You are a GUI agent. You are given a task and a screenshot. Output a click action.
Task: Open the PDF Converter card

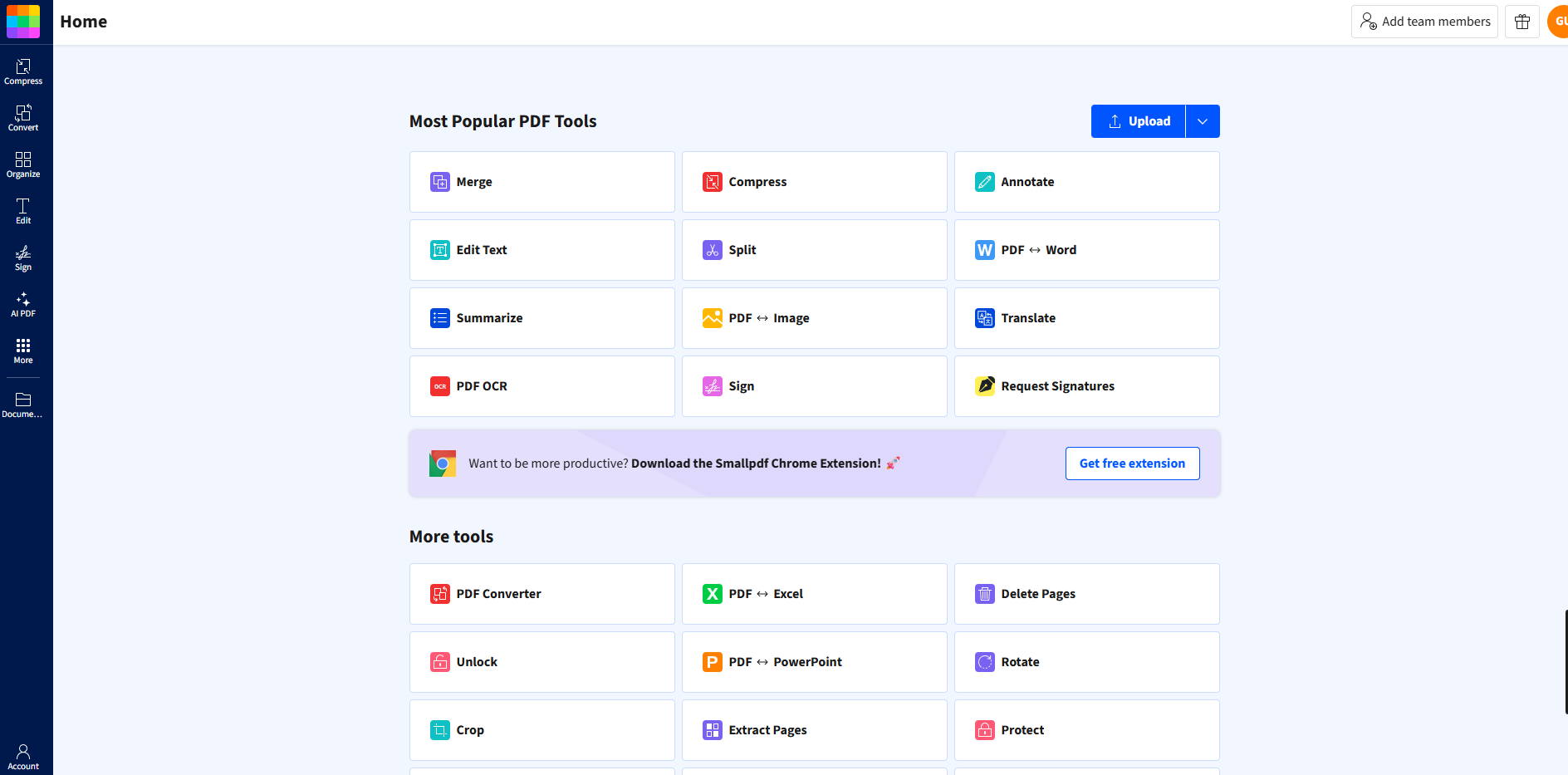tap(542, 594)
